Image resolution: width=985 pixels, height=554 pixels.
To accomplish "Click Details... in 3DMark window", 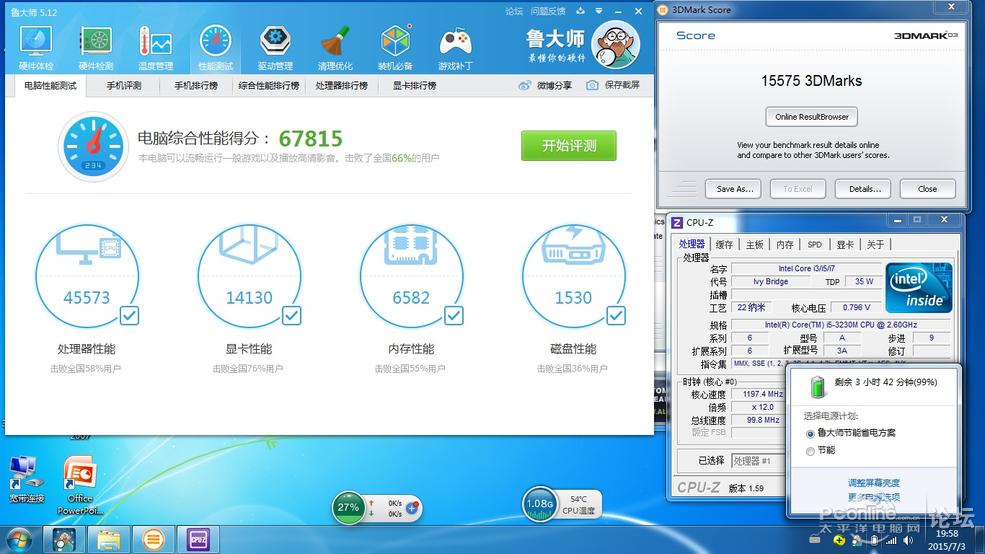I will 864,189.
